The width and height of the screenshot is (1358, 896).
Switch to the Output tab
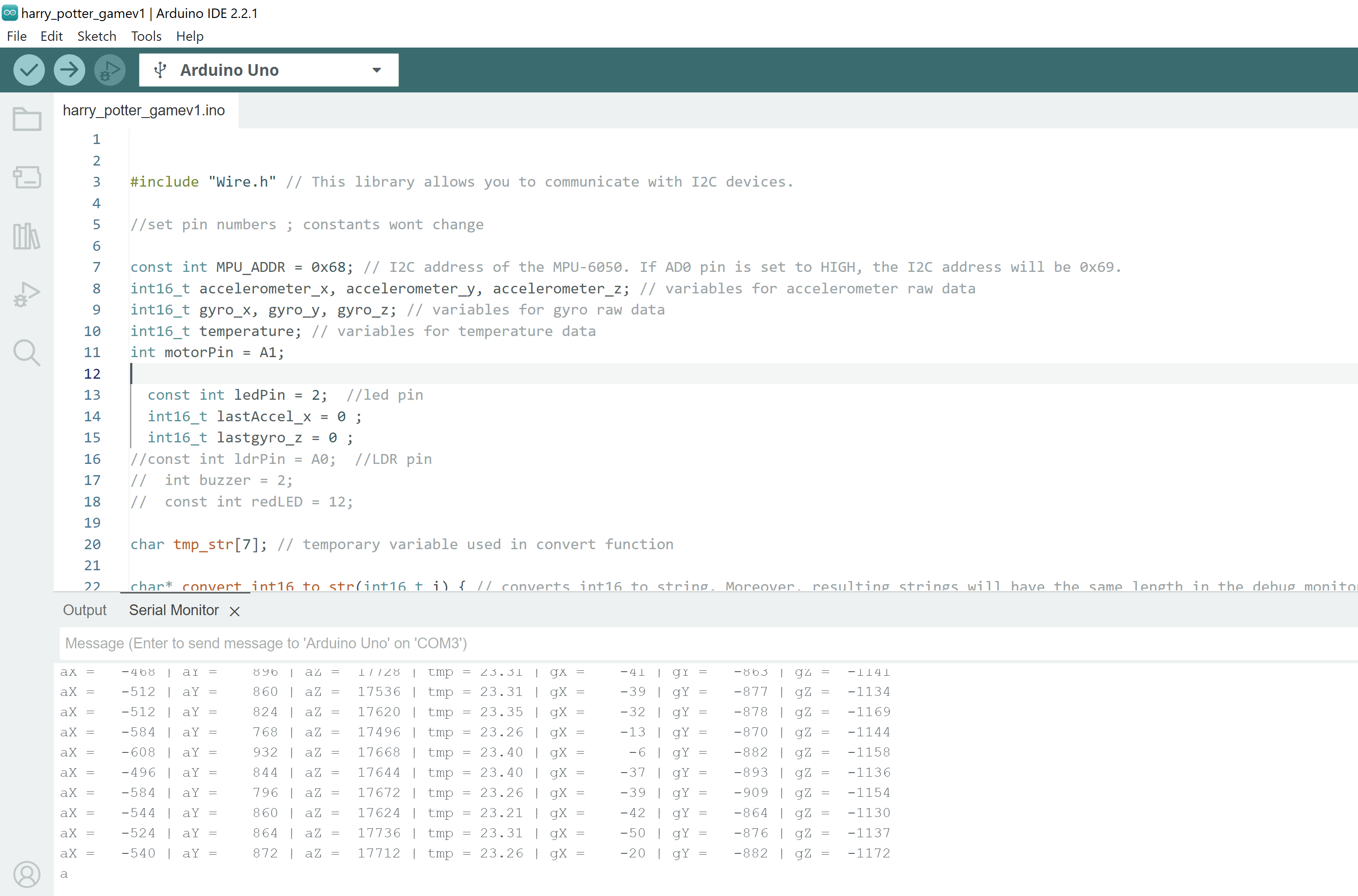(84, 610)
